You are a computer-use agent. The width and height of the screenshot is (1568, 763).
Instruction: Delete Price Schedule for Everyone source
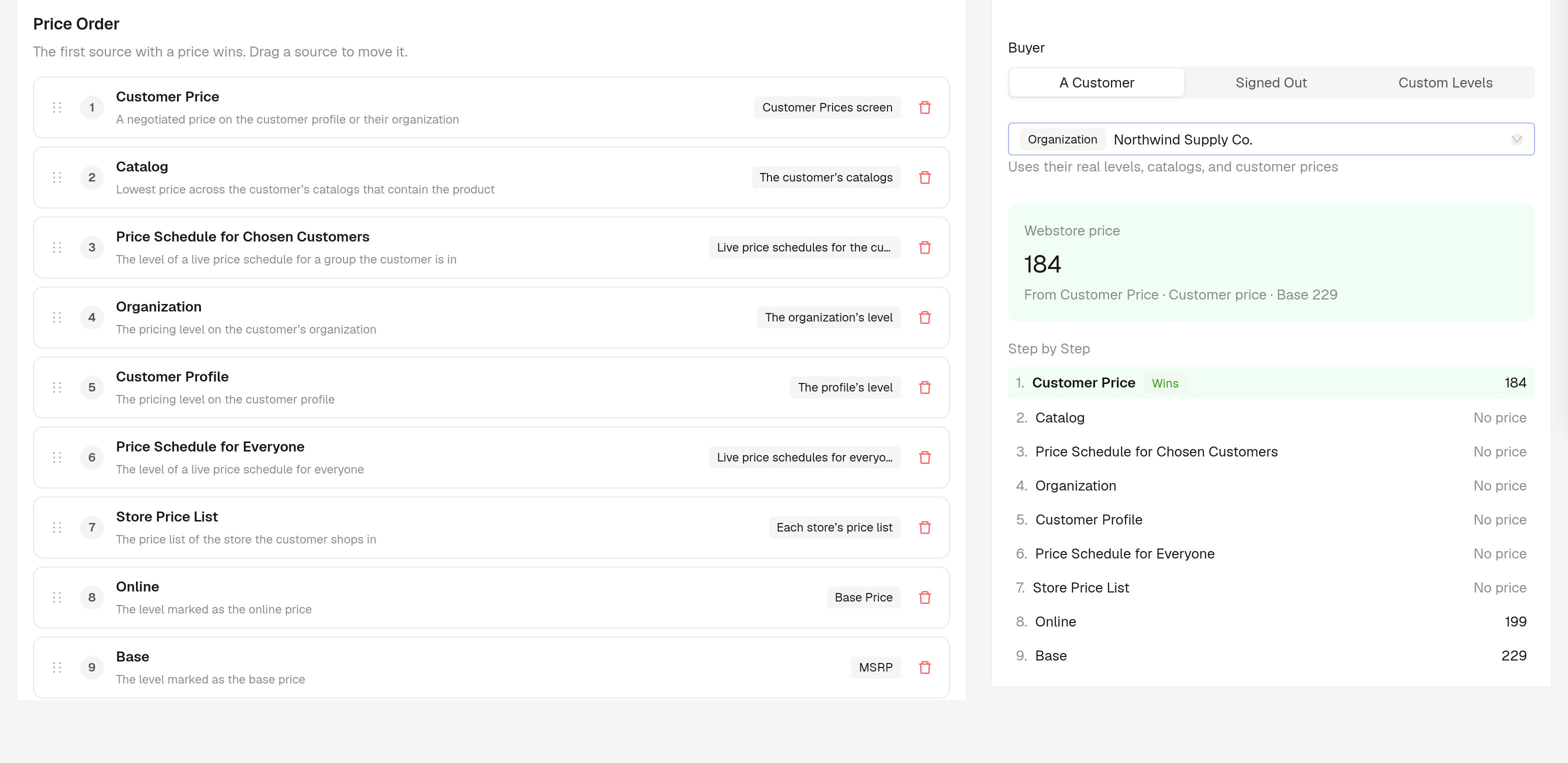tap(924, 457)
